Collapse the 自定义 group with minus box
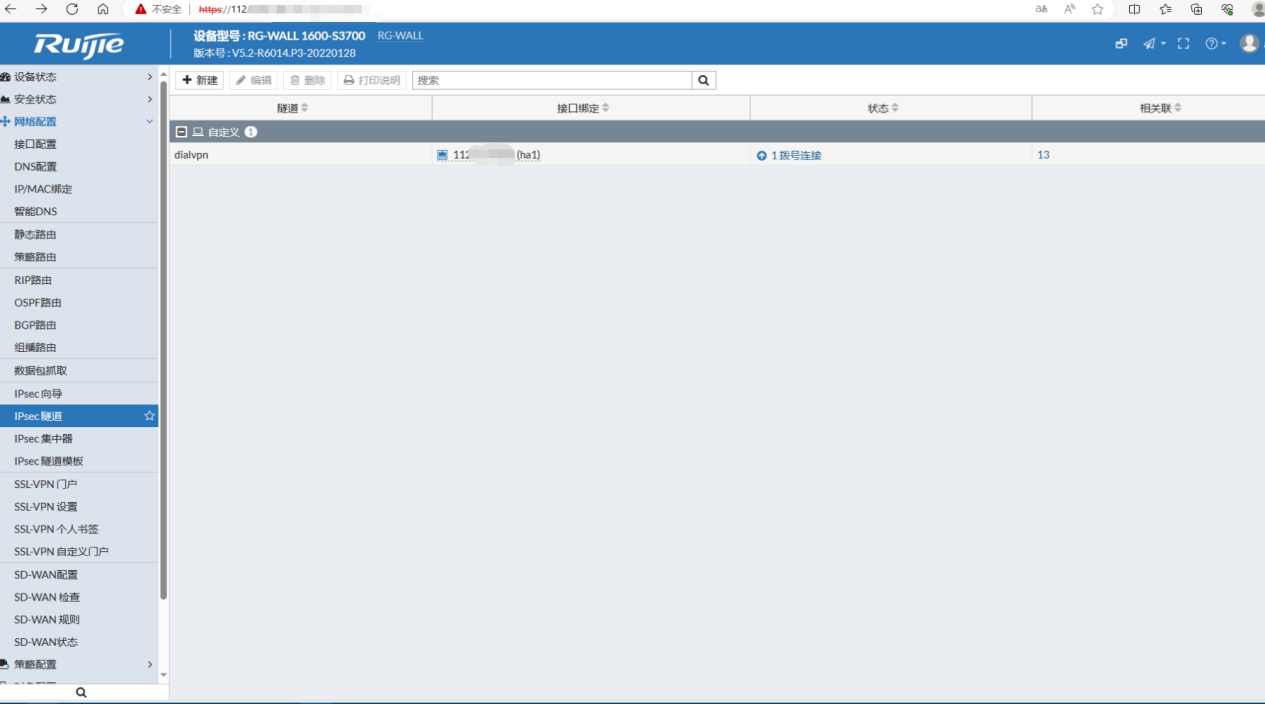The image size is (1265, 704). 181,132
